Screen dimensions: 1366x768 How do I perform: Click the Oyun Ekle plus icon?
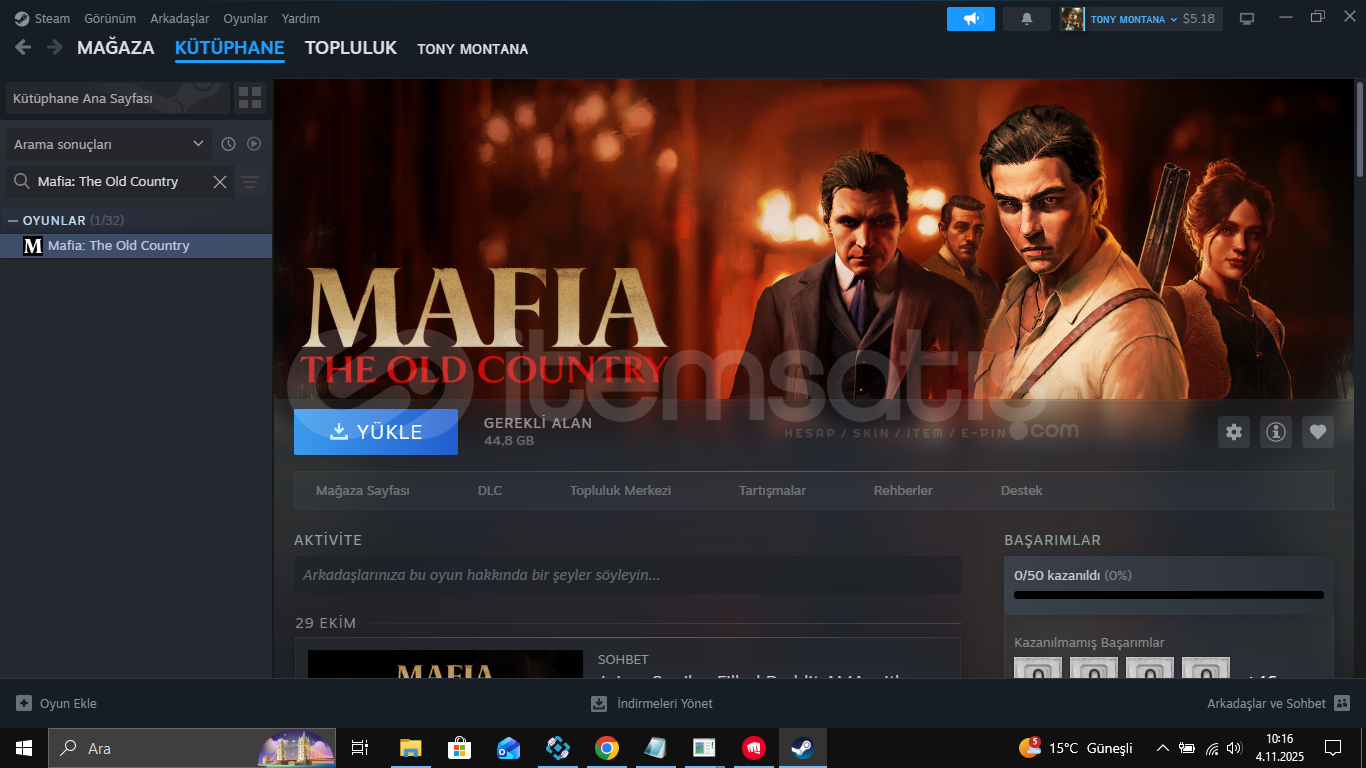click(24, 703)
